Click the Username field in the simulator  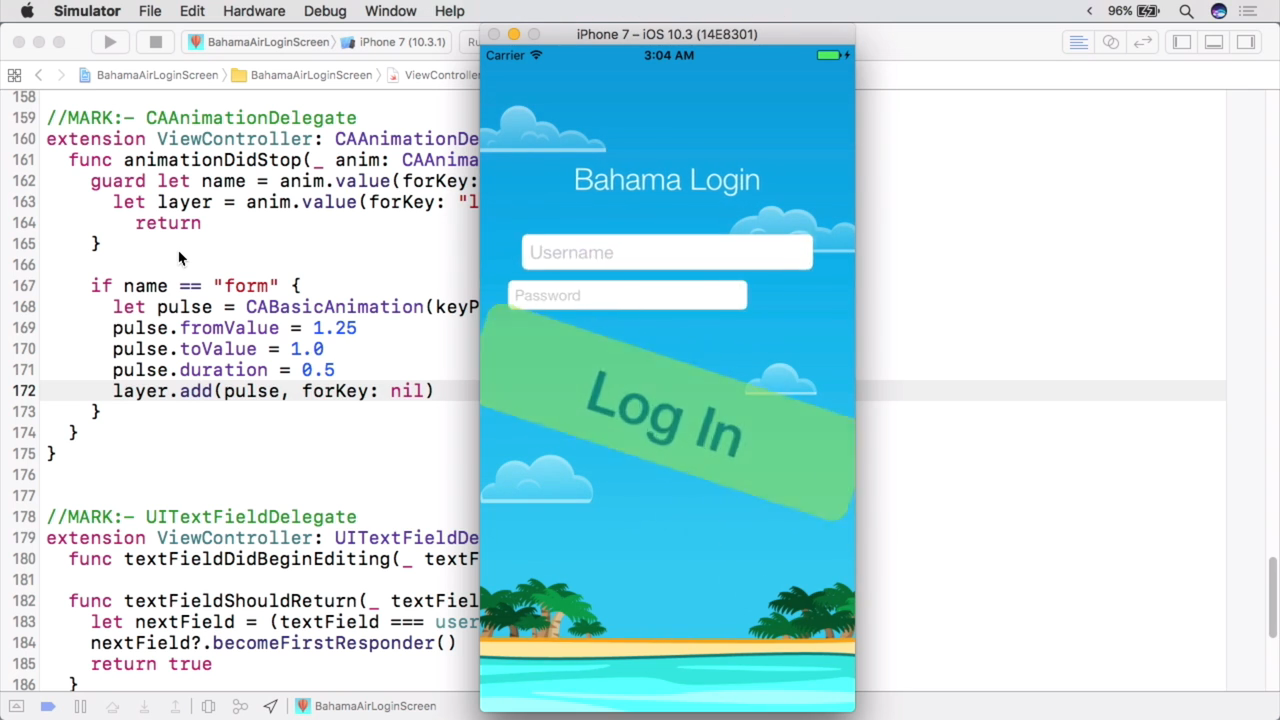click(x=666, y=252)
